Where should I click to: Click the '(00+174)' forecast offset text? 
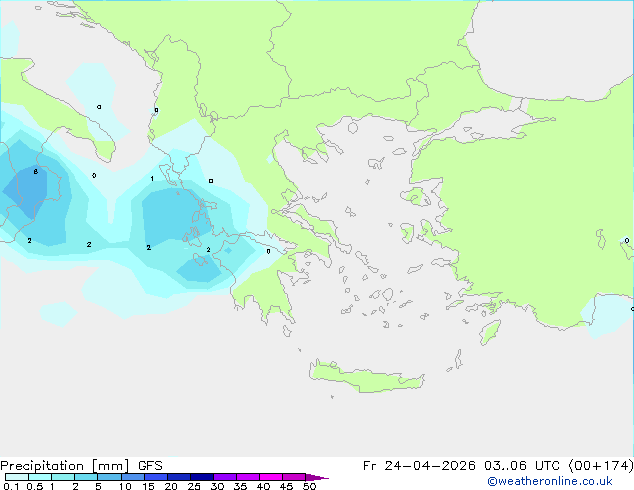tap(601, 466)
